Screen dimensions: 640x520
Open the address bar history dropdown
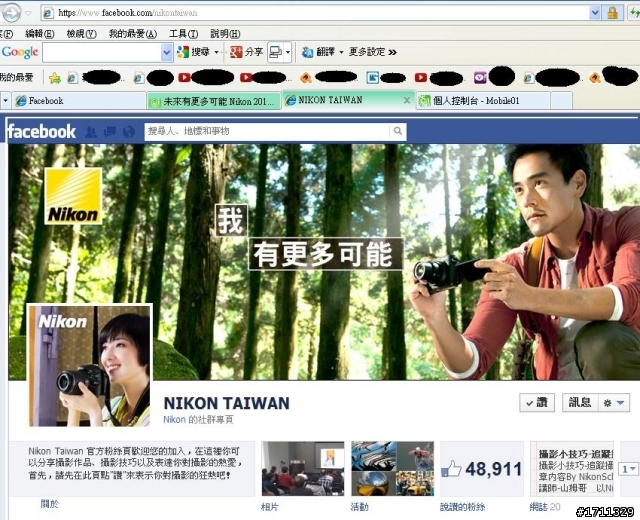pyautogui.click(x=595, y=13)
